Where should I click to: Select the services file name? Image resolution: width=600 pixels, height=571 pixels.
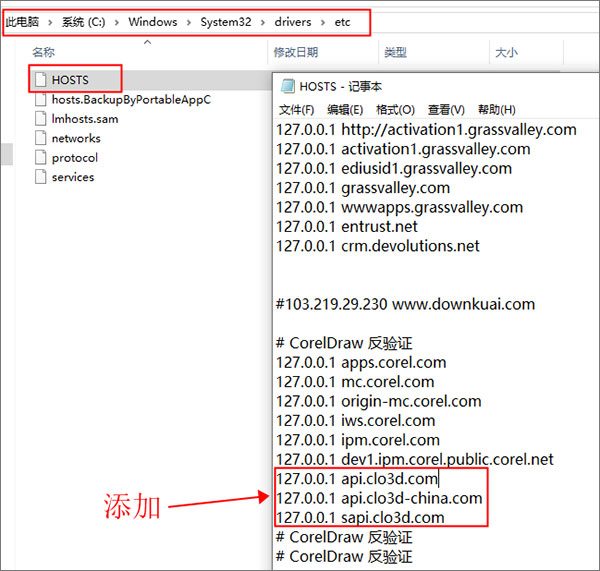(73, 177)
